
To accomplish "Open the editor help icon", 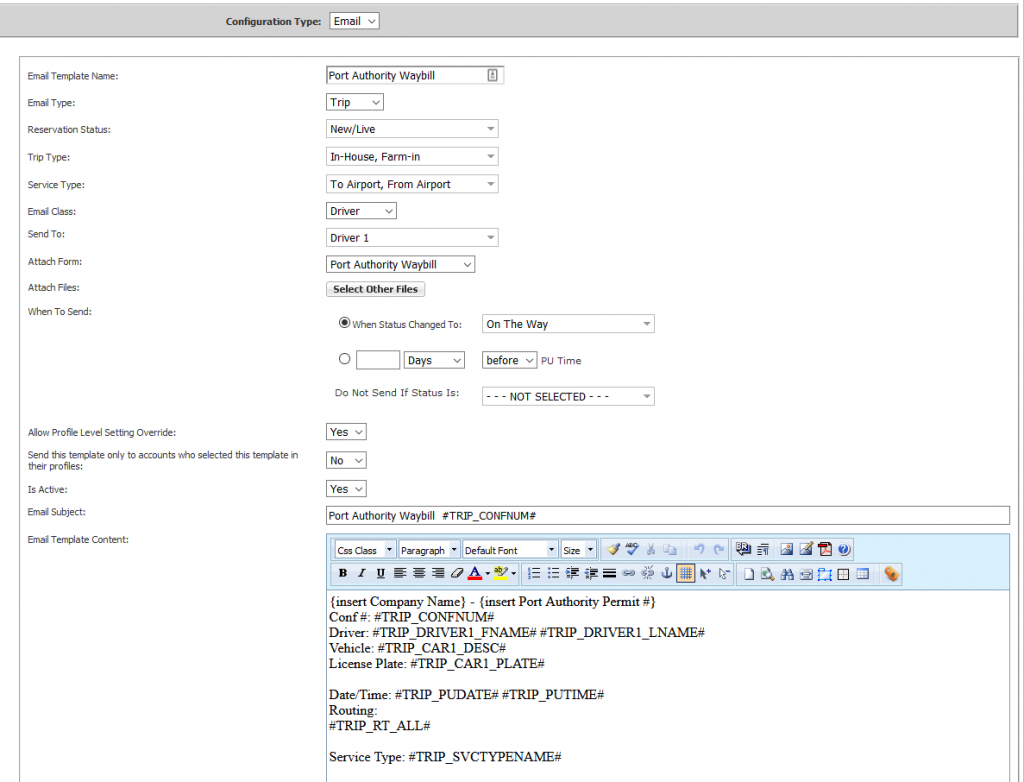I will 844,549.
